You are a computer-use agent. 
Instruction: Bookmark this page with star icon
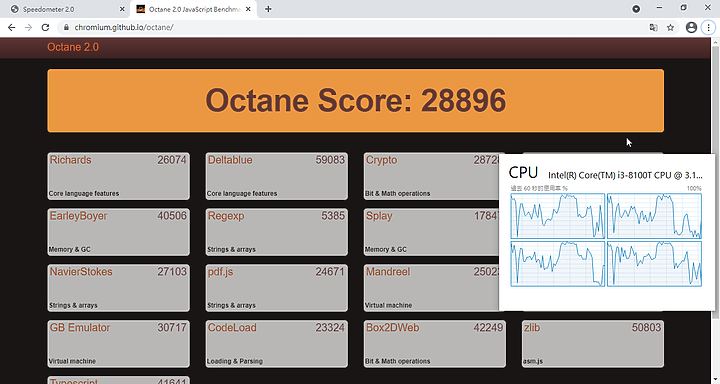click(670, 28)
